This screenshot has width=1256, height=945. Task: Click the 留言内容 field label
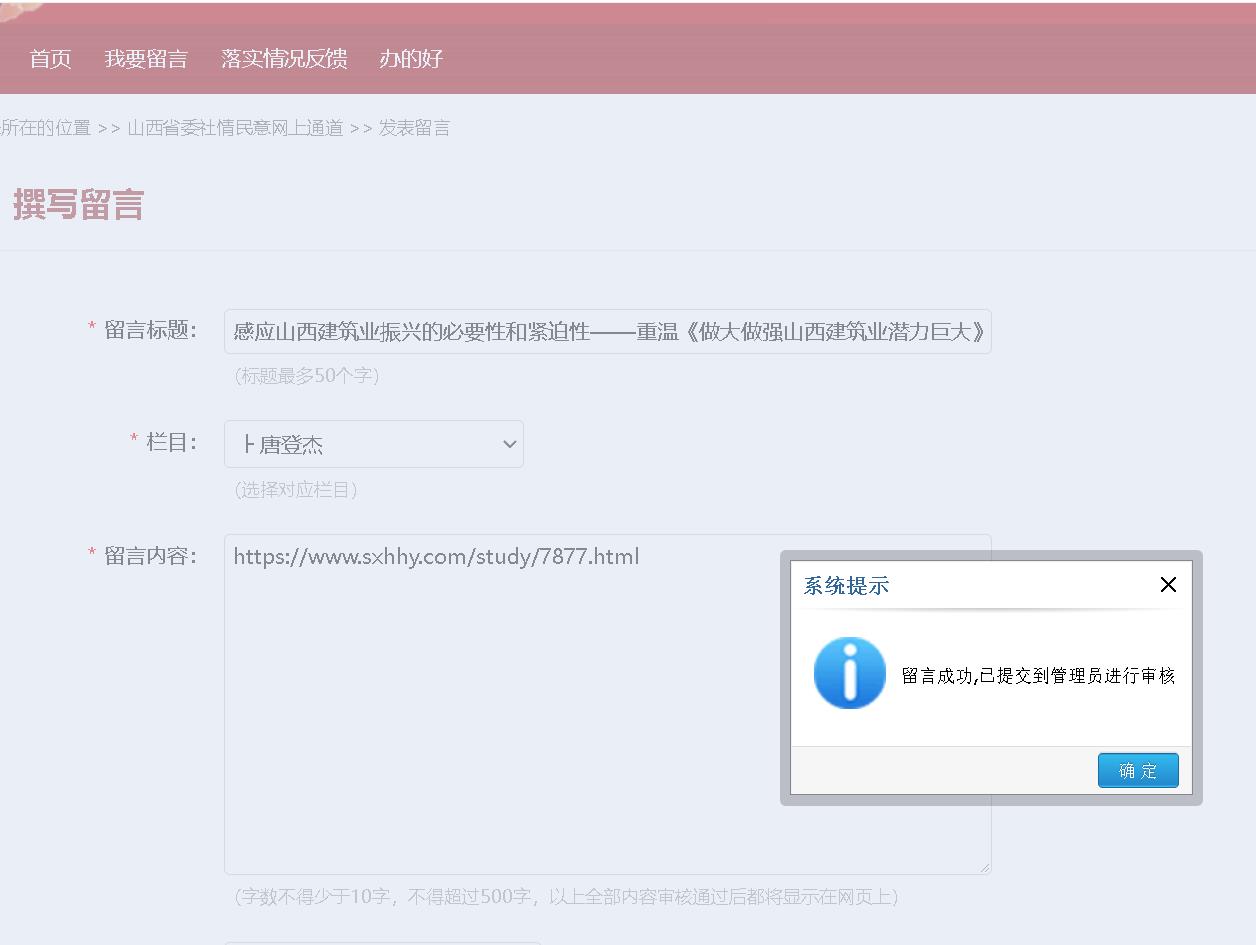[x=150, y=556]
